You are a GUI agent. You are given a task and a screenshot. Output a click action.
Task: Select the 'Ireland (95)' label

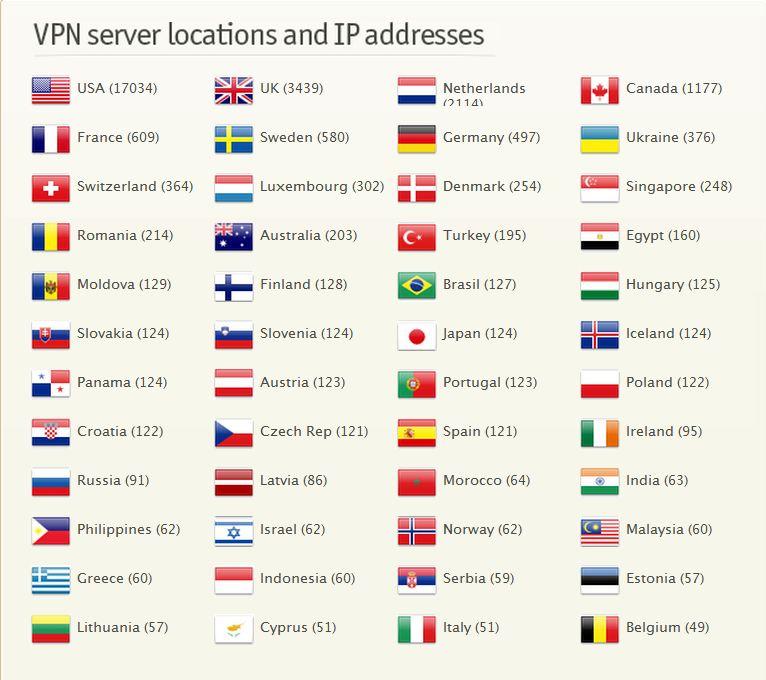[664, 431]
